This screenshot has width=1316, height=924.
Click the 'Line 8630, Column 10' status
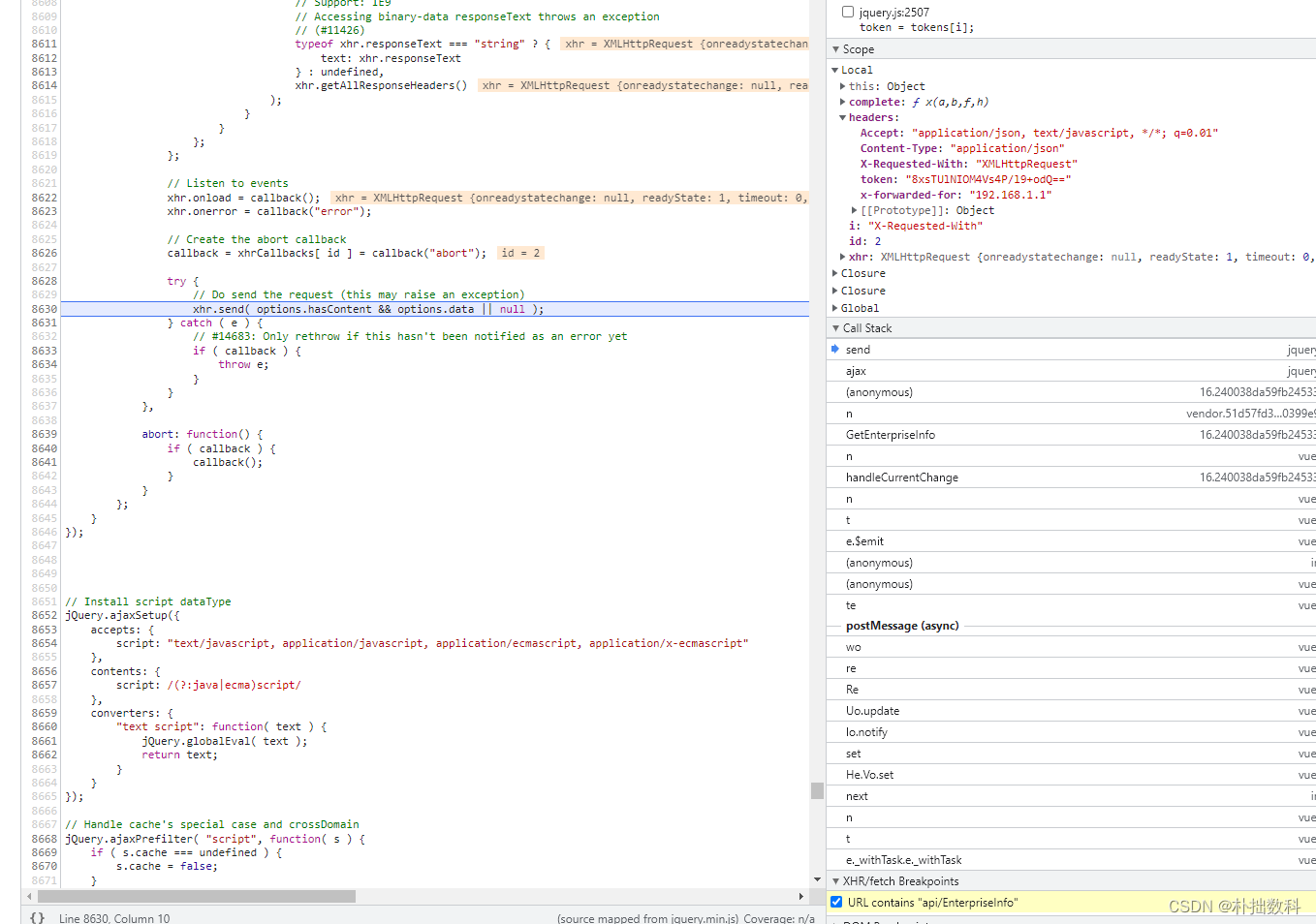114,918
